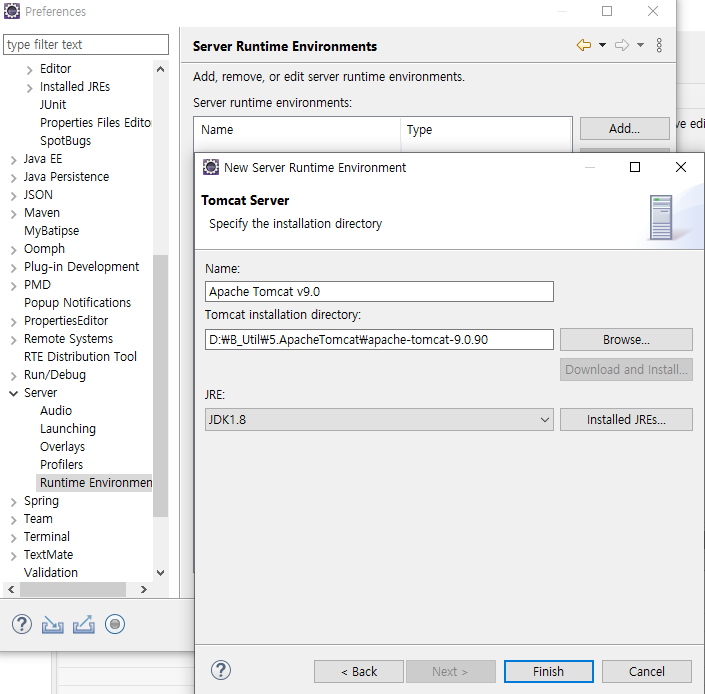Viewport: 705px width, 694px height.
Task: Close the New Server Runtime Environment dialog
Action: click(x=681, y=167)
